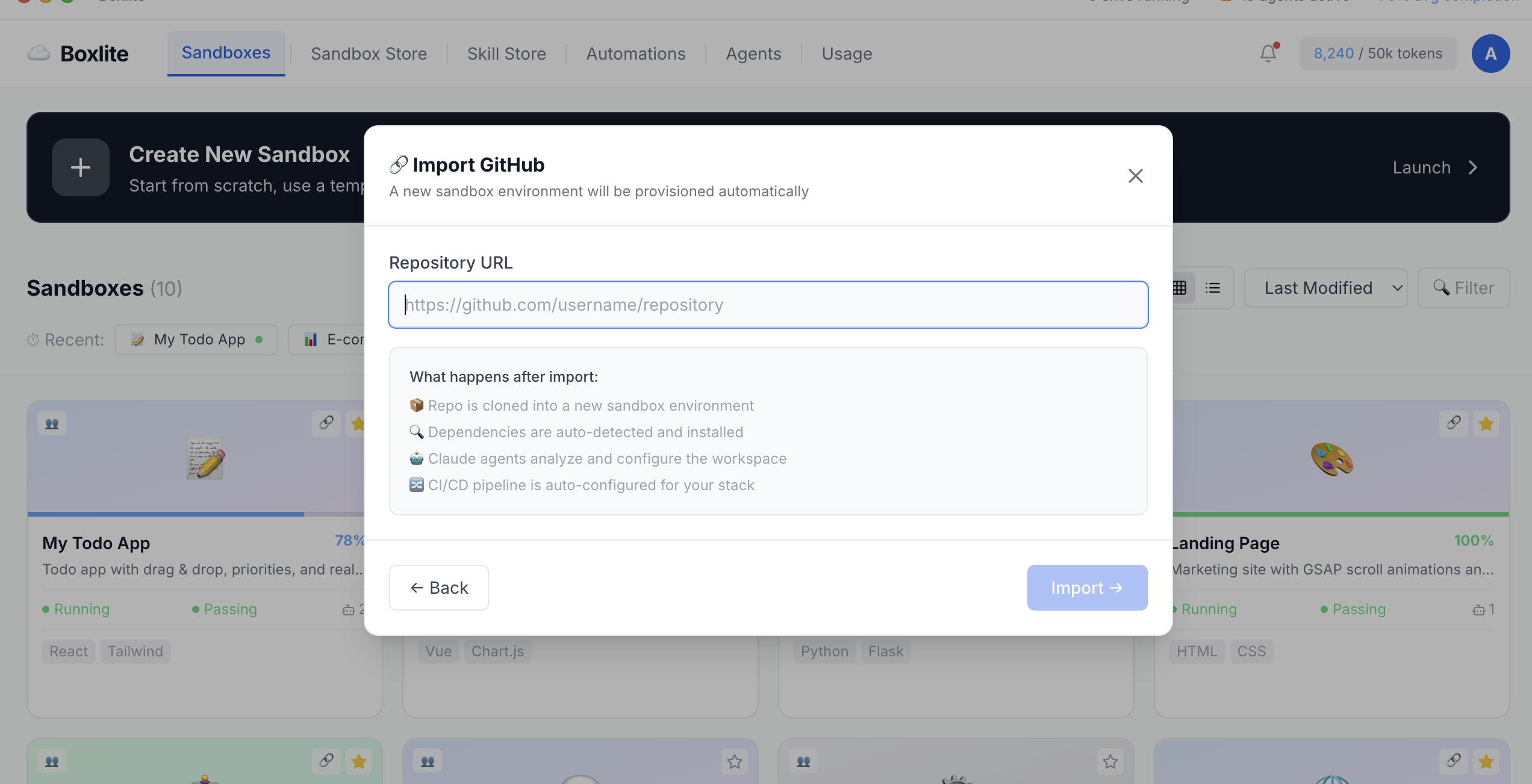Click the Chart.js tag
Image resolution: width=1532 pixels, height=784 pixels.
point(497,652)
